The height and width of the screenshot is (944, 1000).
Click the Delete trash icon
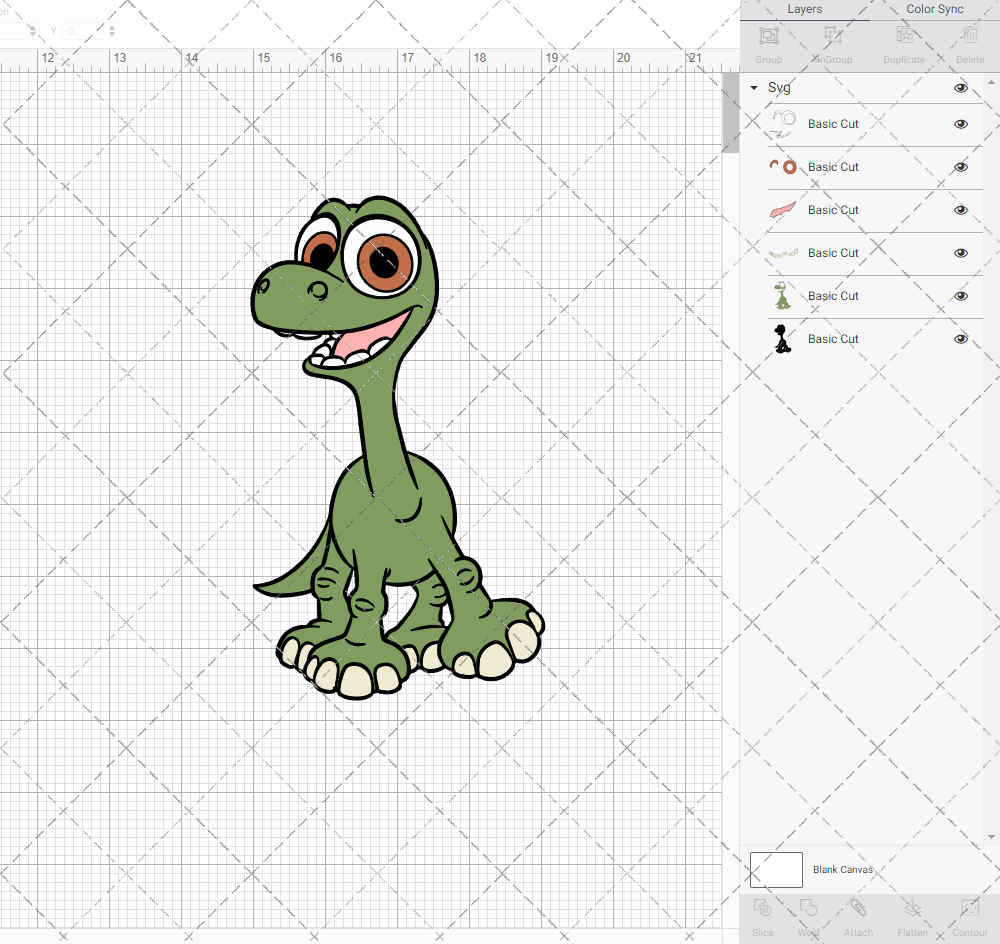pos(970,36)
